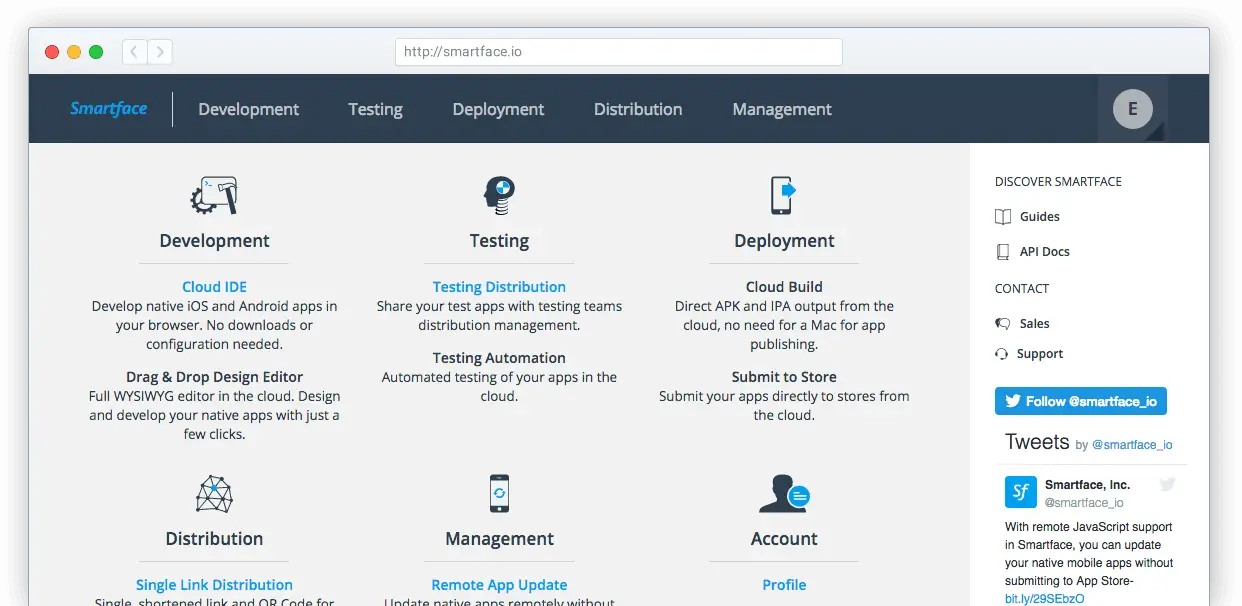Click the API Docs document icon

click(x=1003, y=252)
